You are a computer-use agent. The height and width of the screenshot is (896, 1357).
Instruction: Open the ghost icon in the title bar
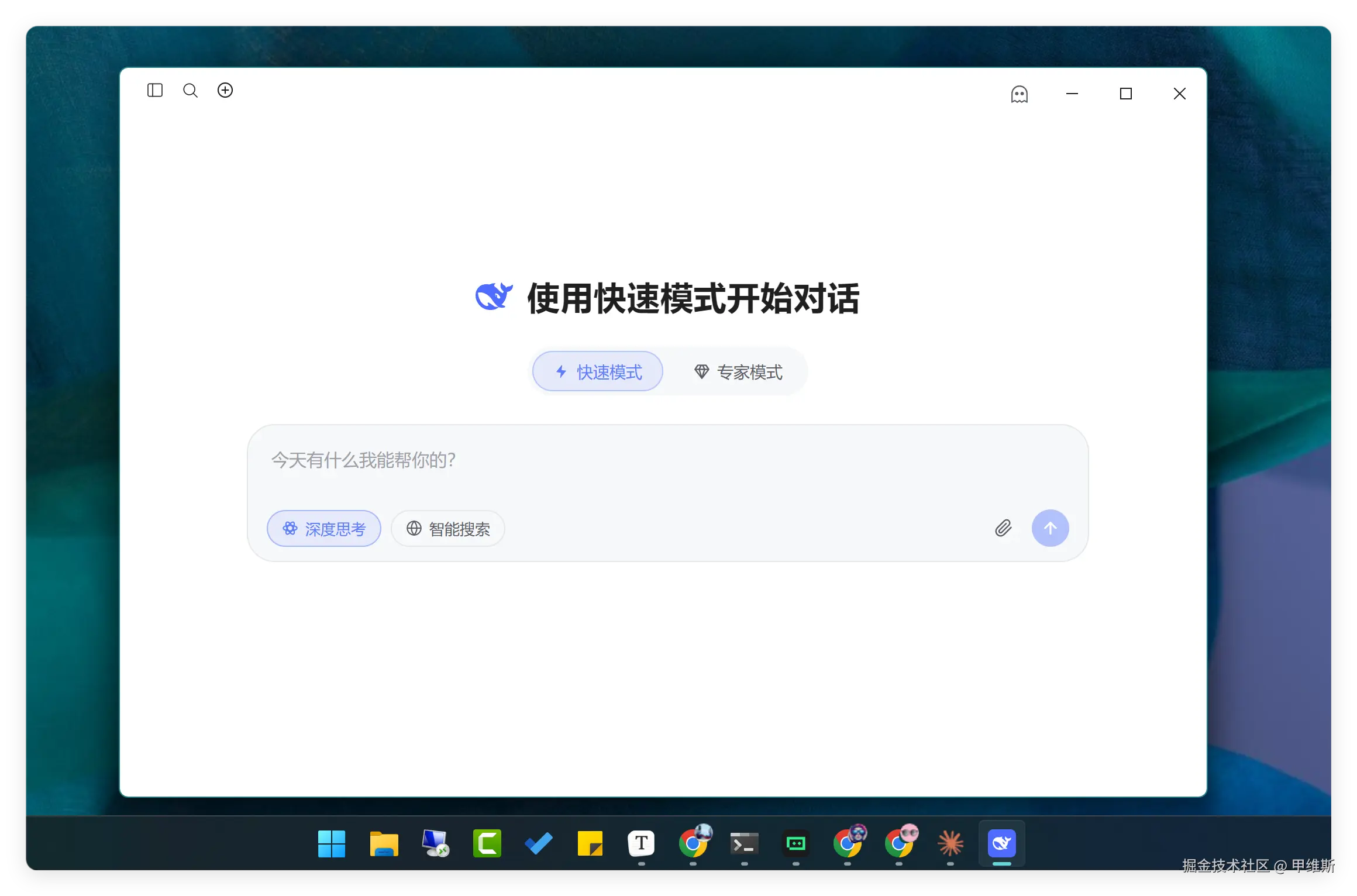[1019, 94]
